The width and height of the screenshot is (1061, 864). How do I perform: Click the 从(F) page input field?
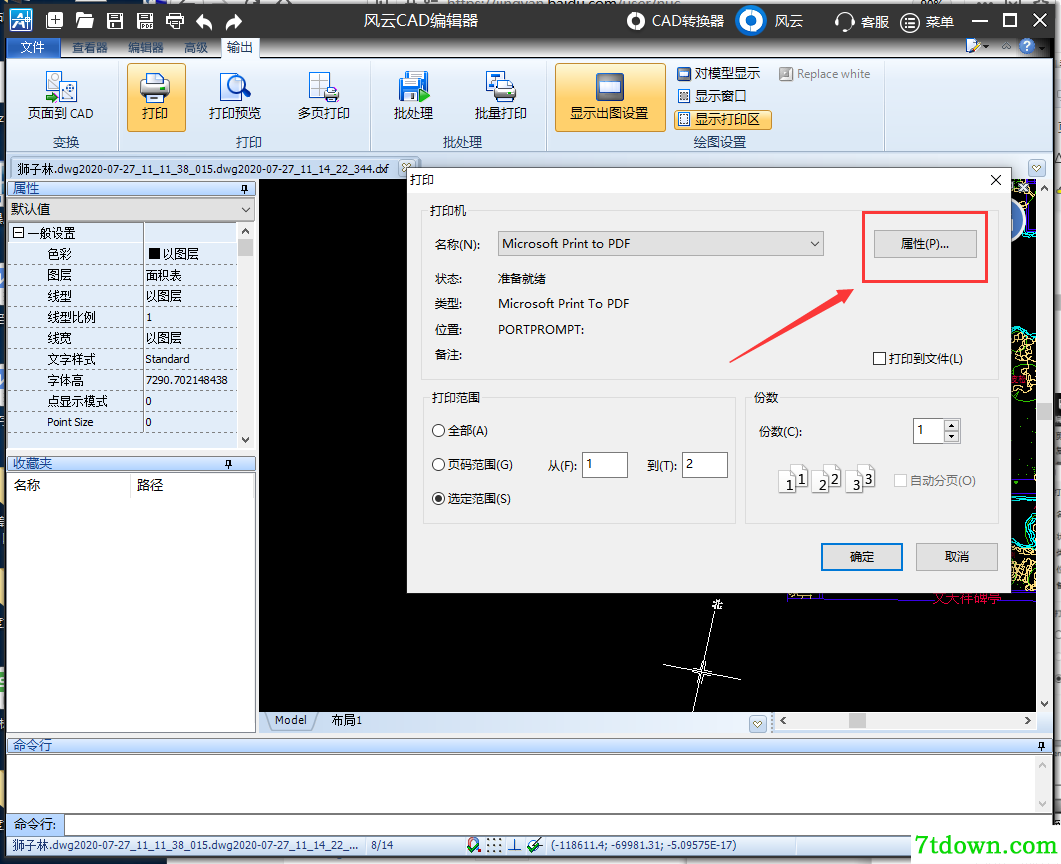pos(605,465)
